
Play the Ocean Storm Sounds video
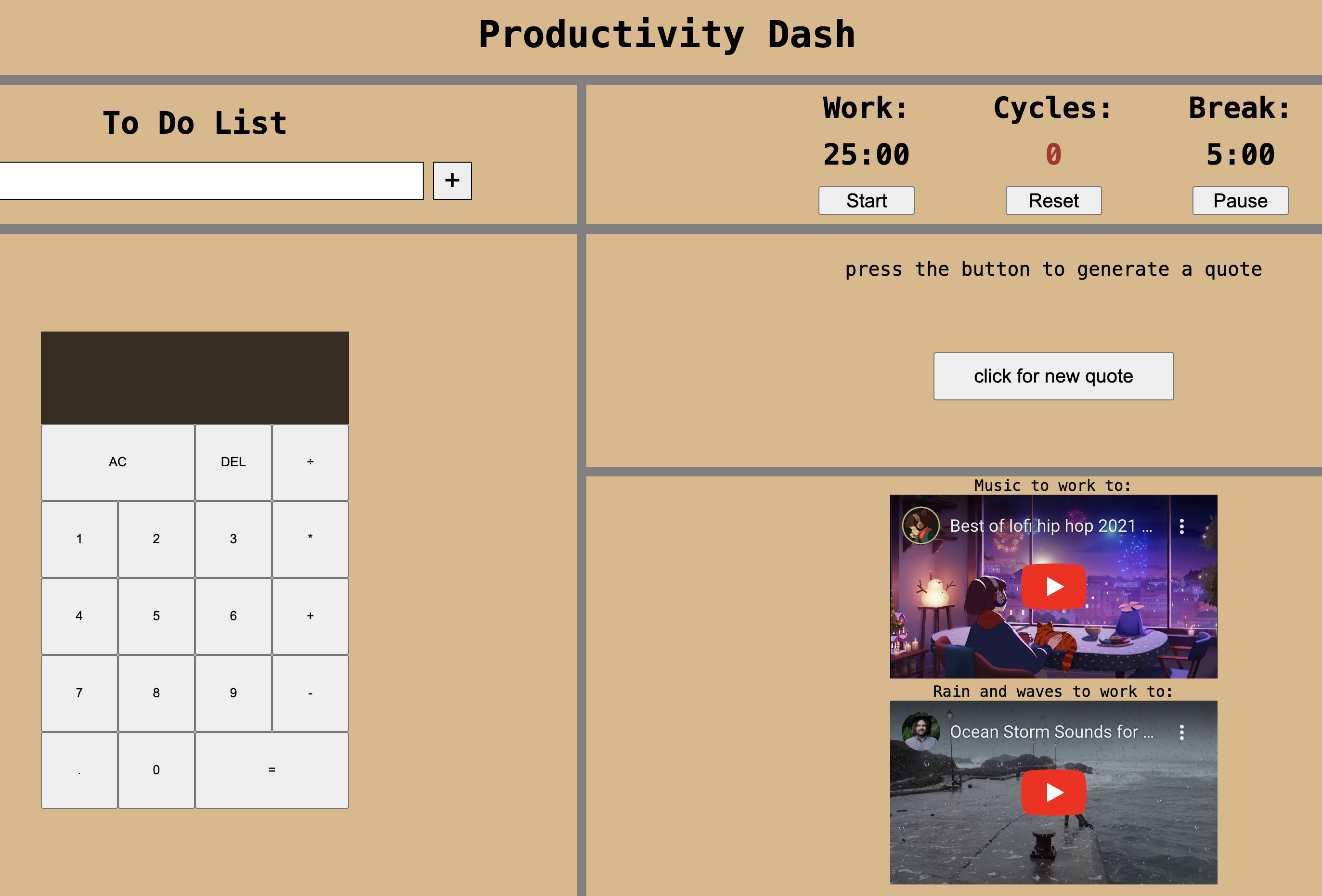[x=1053, y=793]
